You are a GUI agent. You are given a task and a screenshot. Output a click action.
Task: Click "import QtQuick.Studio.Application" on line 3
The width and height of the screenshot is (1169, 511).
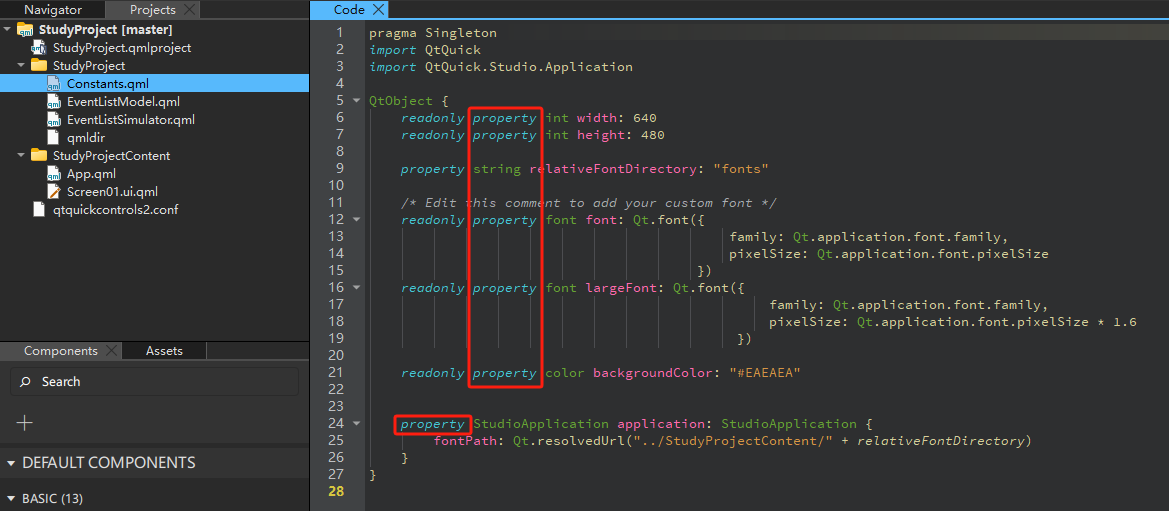click(x=501, y=67)
